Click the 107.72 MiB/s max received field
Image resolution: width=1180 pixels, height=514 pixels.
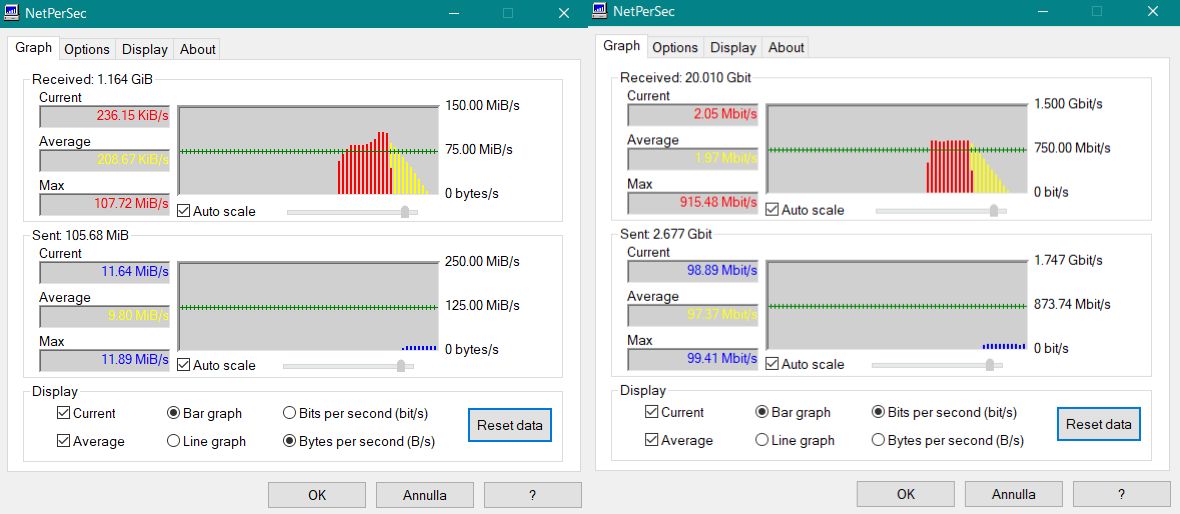point(105,204)
